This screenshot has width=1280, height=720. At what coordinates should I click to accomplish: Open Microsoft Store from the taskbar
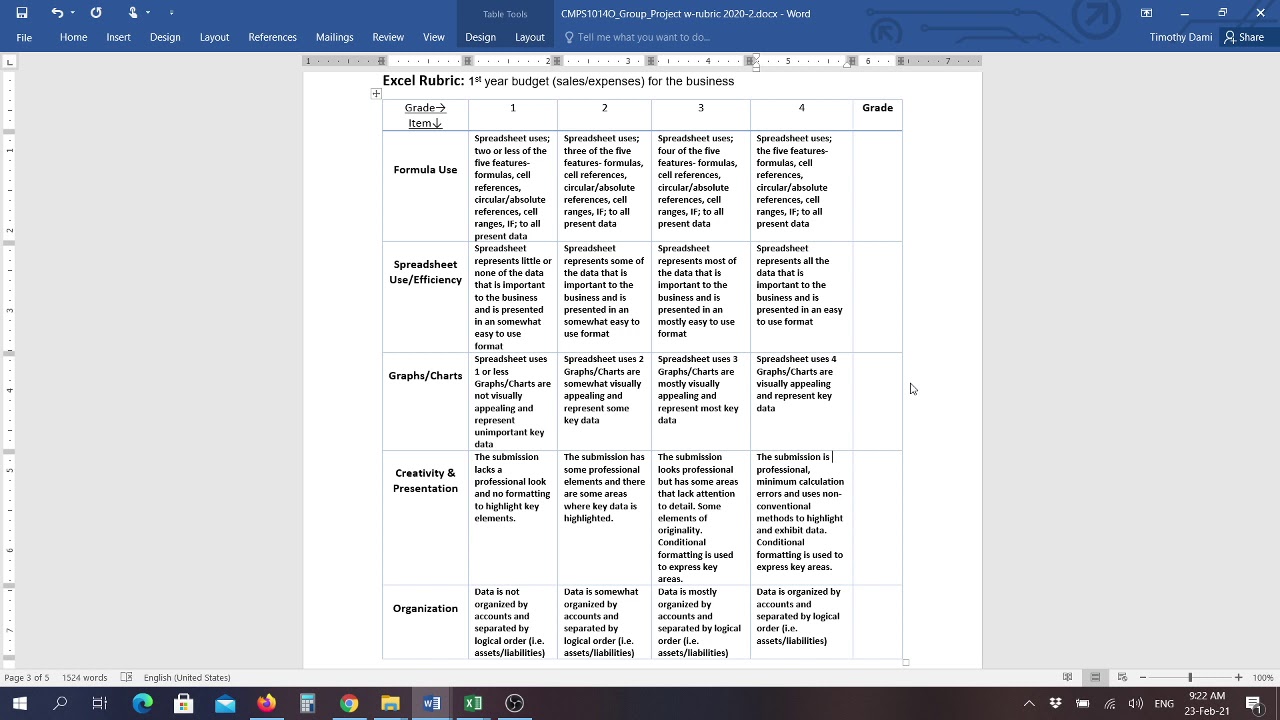tap(183, 703)
